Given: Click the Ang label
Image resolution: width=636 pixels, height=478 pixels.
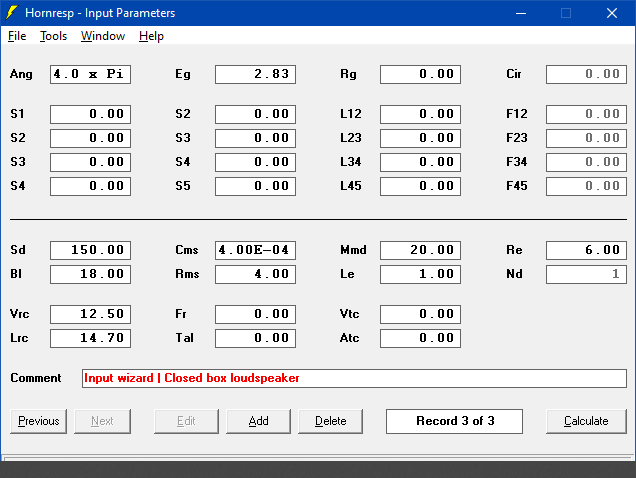Looking at the screenshot, I should (x=21, y=74).
